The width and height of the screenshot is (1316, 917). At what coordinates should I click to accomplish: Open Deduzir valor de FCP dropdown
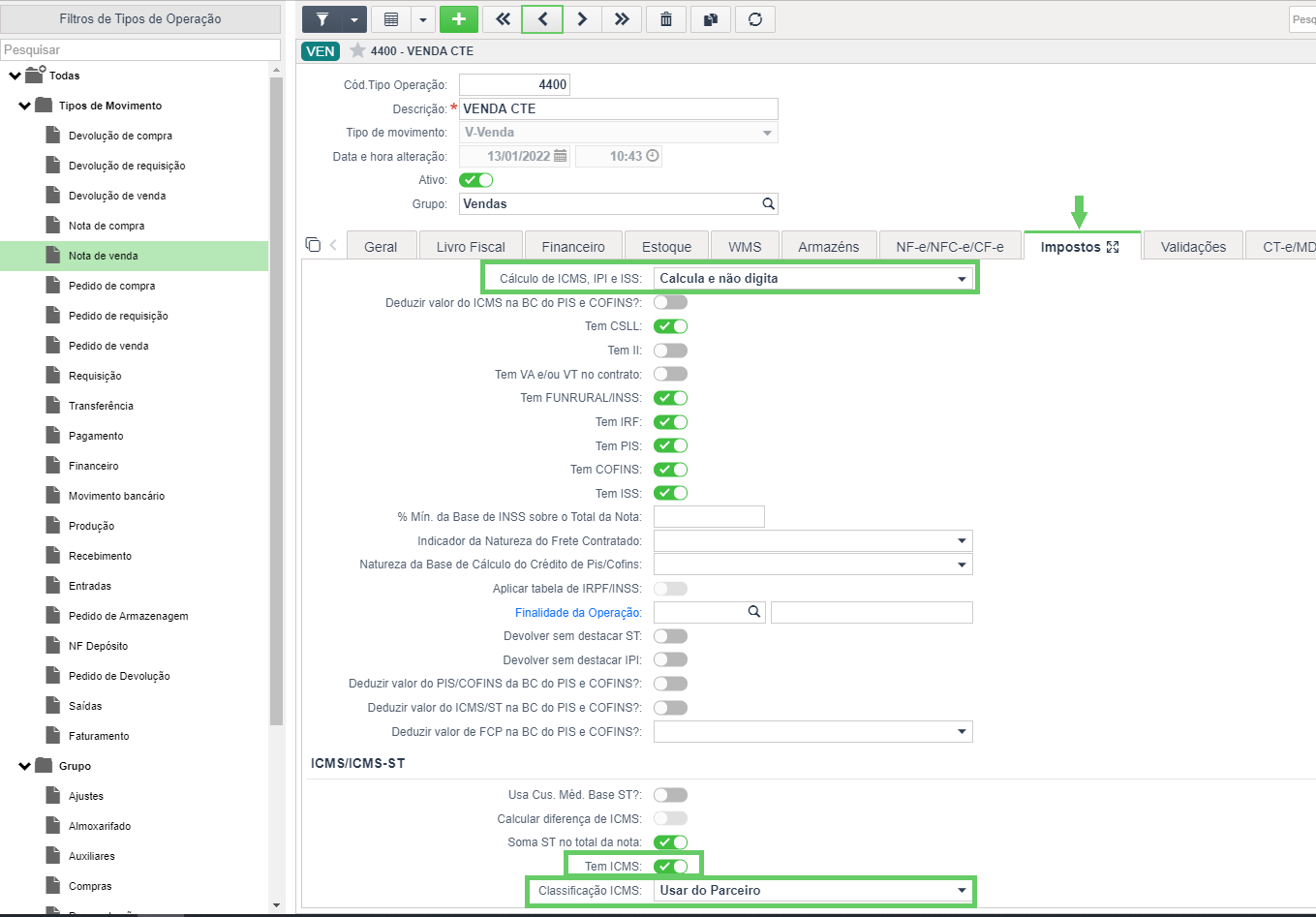tap(813, 732)
